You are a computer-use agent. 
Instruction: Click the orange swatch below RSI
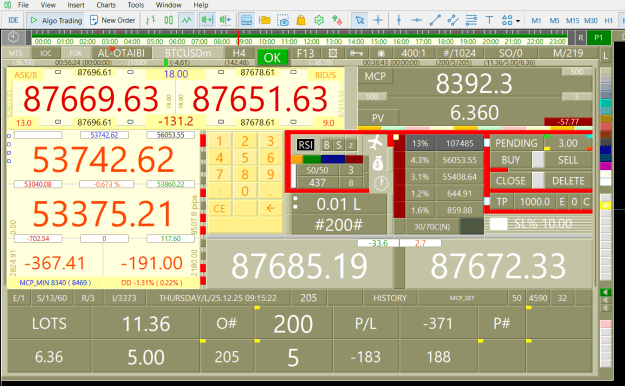tap(297, 159)
